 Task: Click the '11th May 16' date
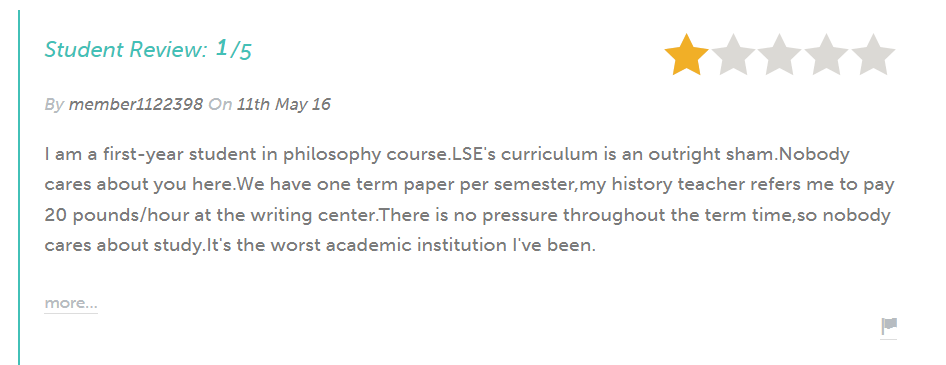click(x=284, y=104)
